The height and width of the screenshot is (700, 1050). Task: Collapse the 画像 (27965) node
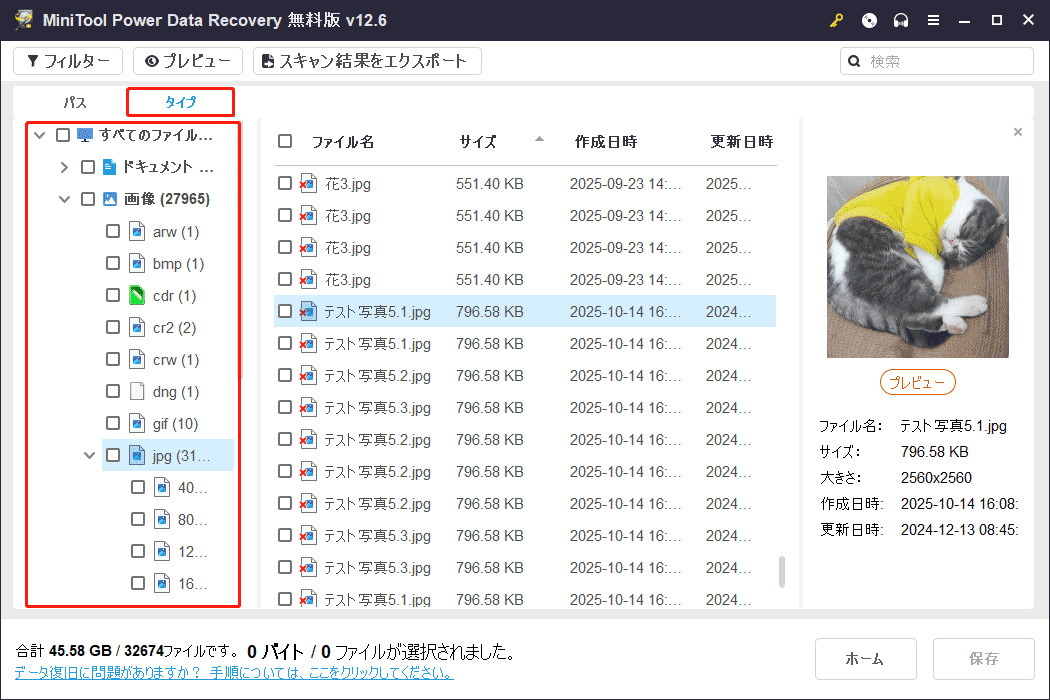(x=64, y=198)
